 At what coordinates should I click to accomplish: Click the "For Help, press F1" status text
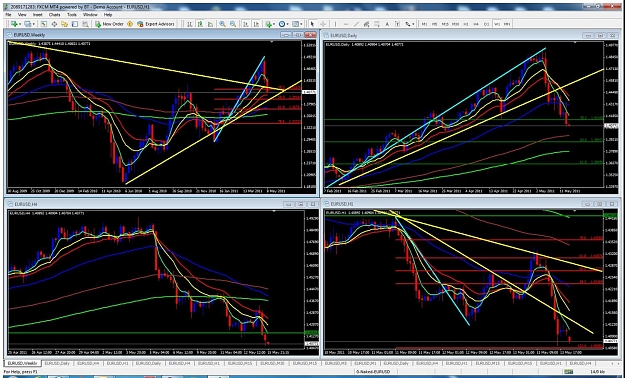(20, 372)
